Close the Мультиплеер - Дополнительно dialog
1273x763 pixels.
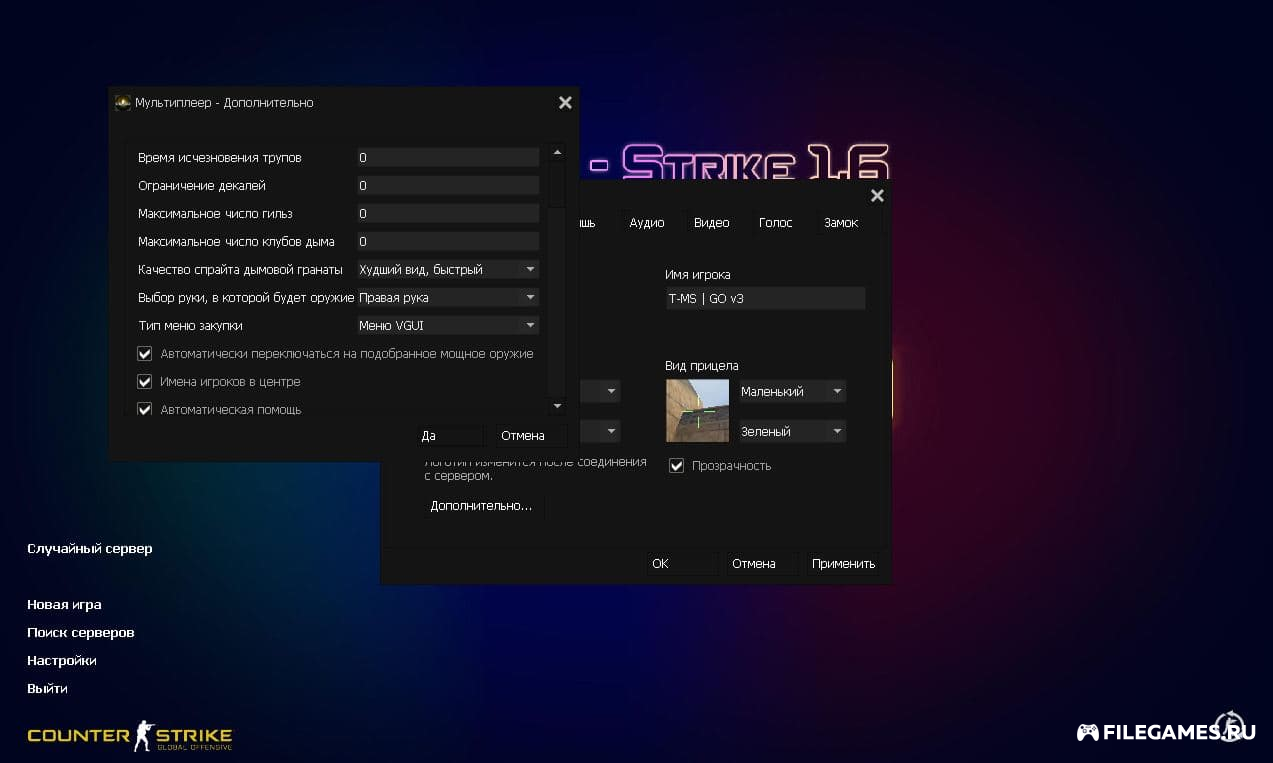click(x=565, y=102)
